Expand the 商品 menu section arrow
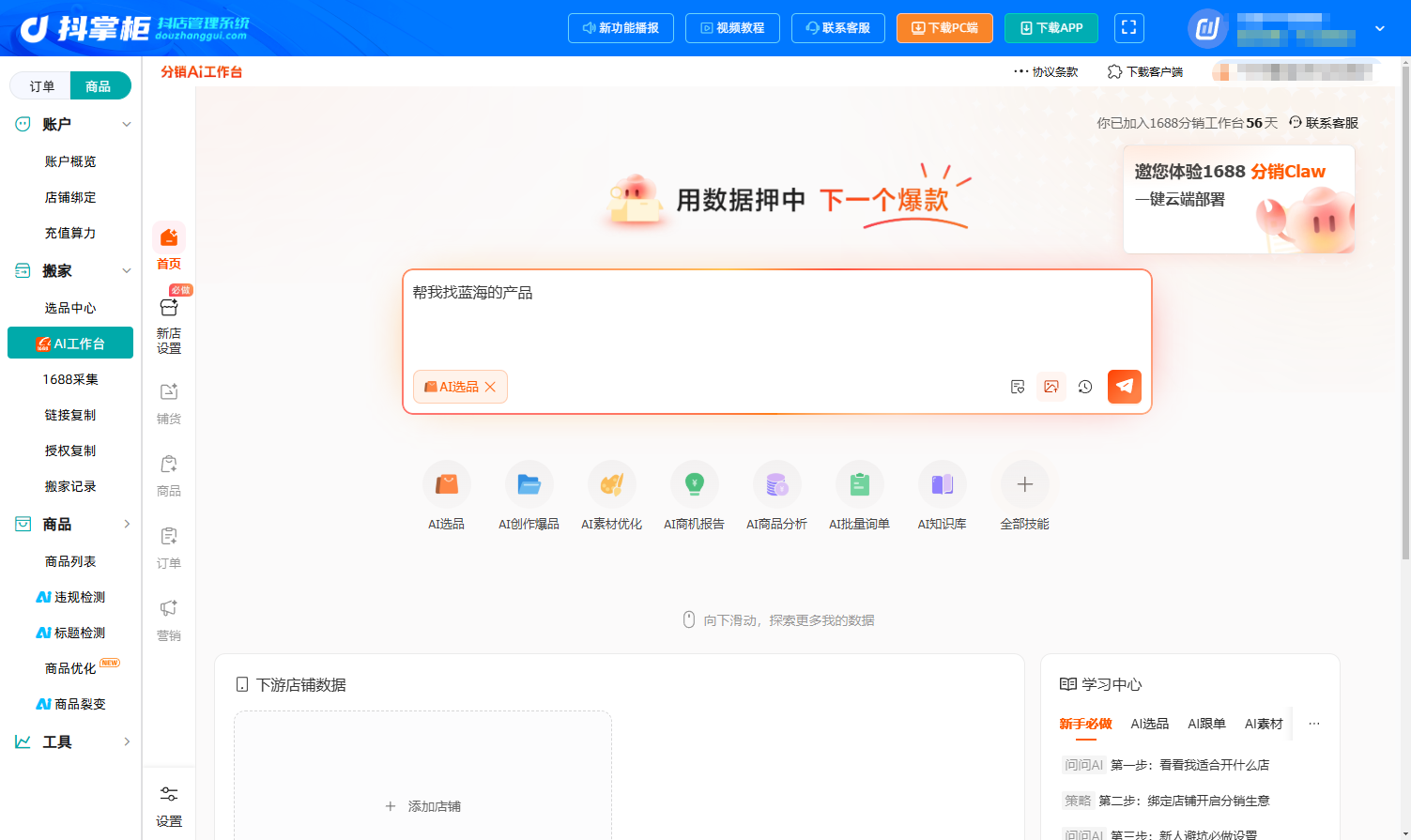1411x840 pixels. (127, 524)
